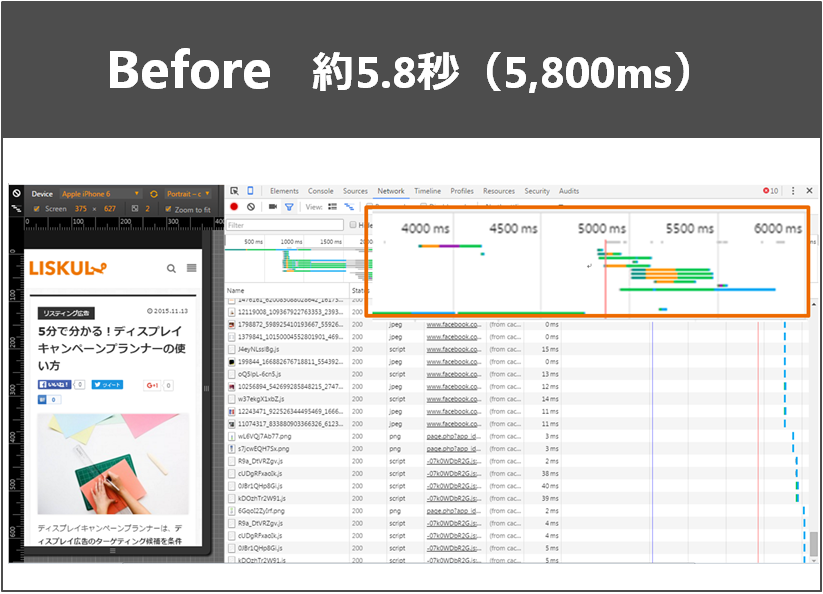
Task: Click the search magnifier on LISKUL page
Action: 171,269
